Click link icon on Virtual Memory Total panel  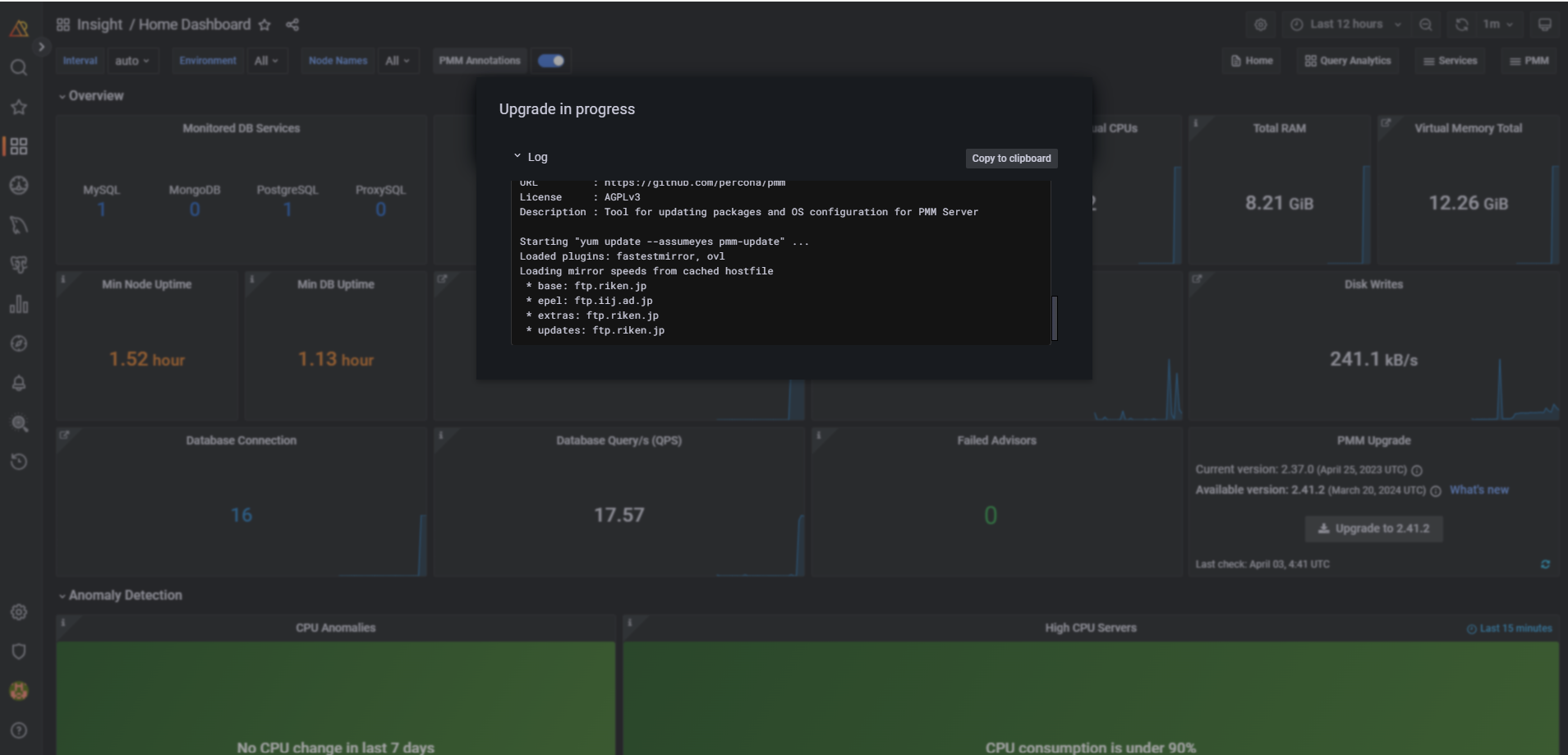point(1386,123)
